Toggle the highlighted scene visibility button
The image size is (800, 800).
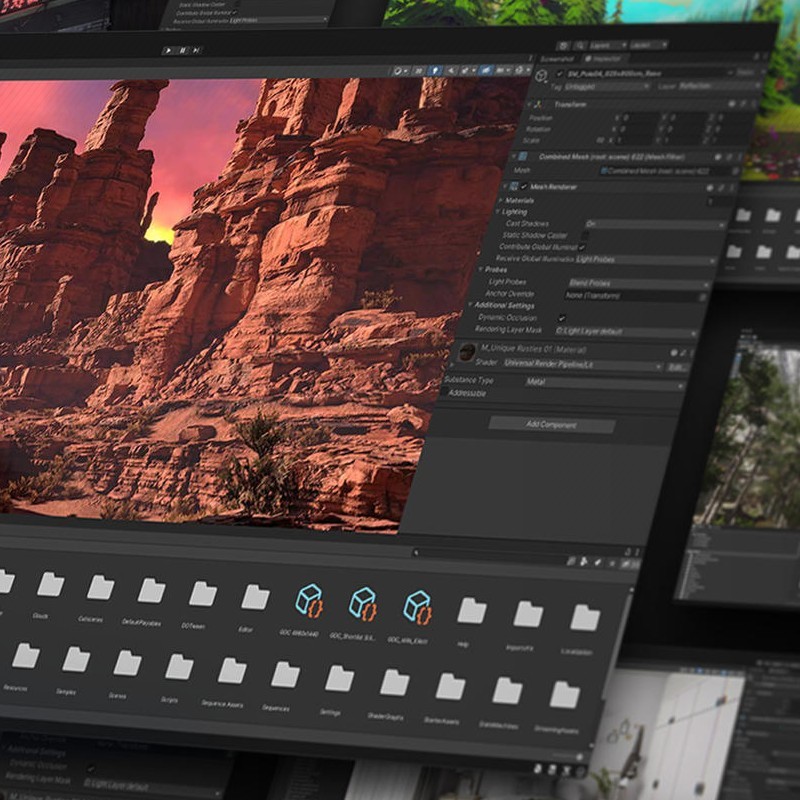pos(486,70)
